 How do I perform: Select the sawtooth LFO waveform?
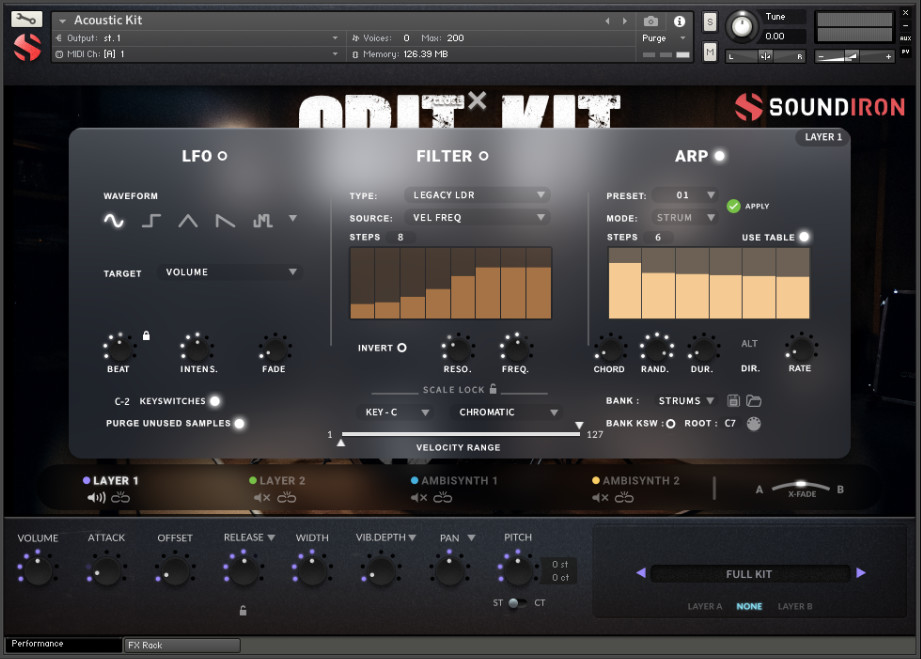pyautogui.click(x=225, y=221)
